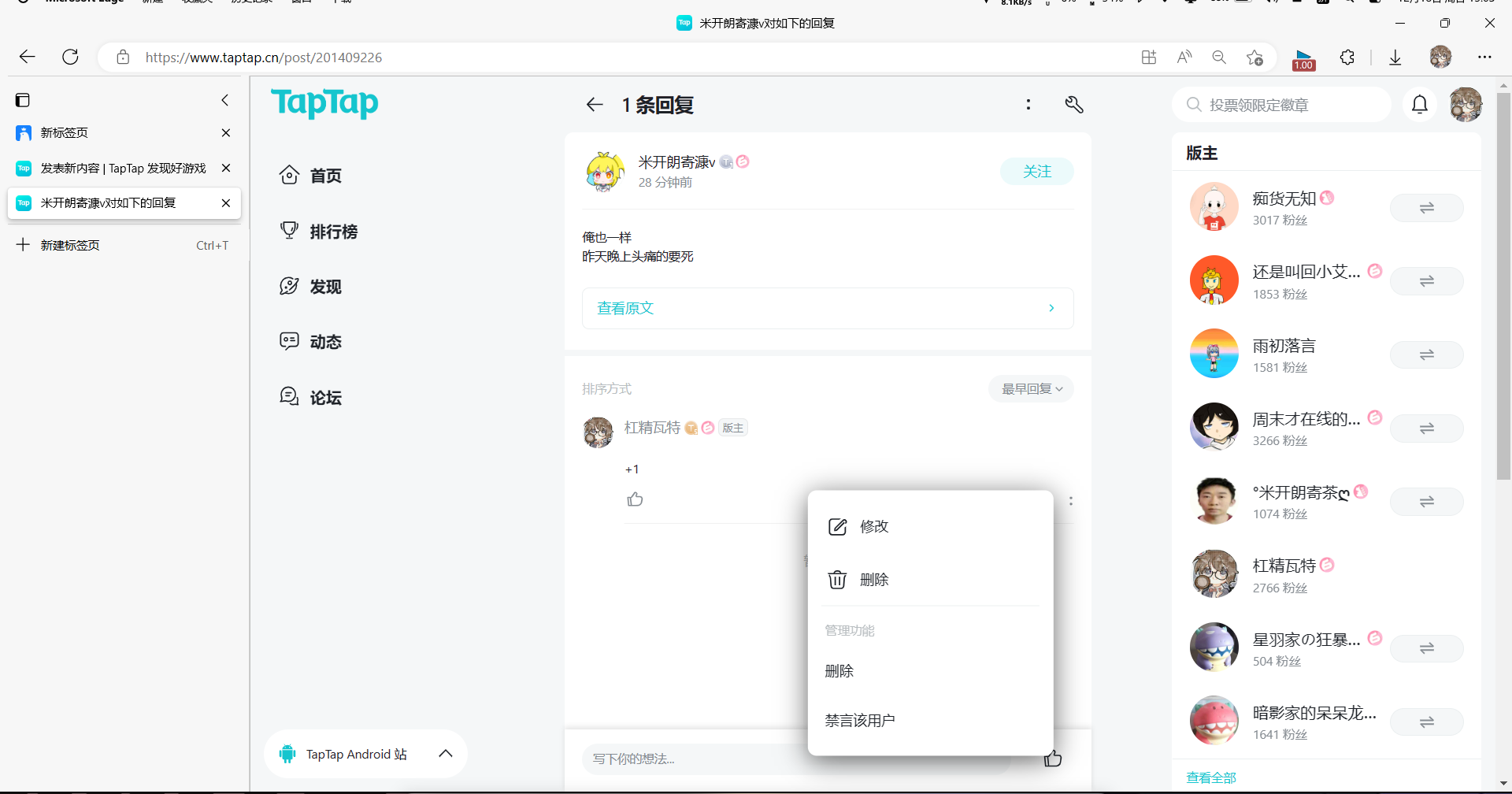Click the swap button next to 星羽家の狂暴
The image size is (1512, 794).
(1426, 648)
